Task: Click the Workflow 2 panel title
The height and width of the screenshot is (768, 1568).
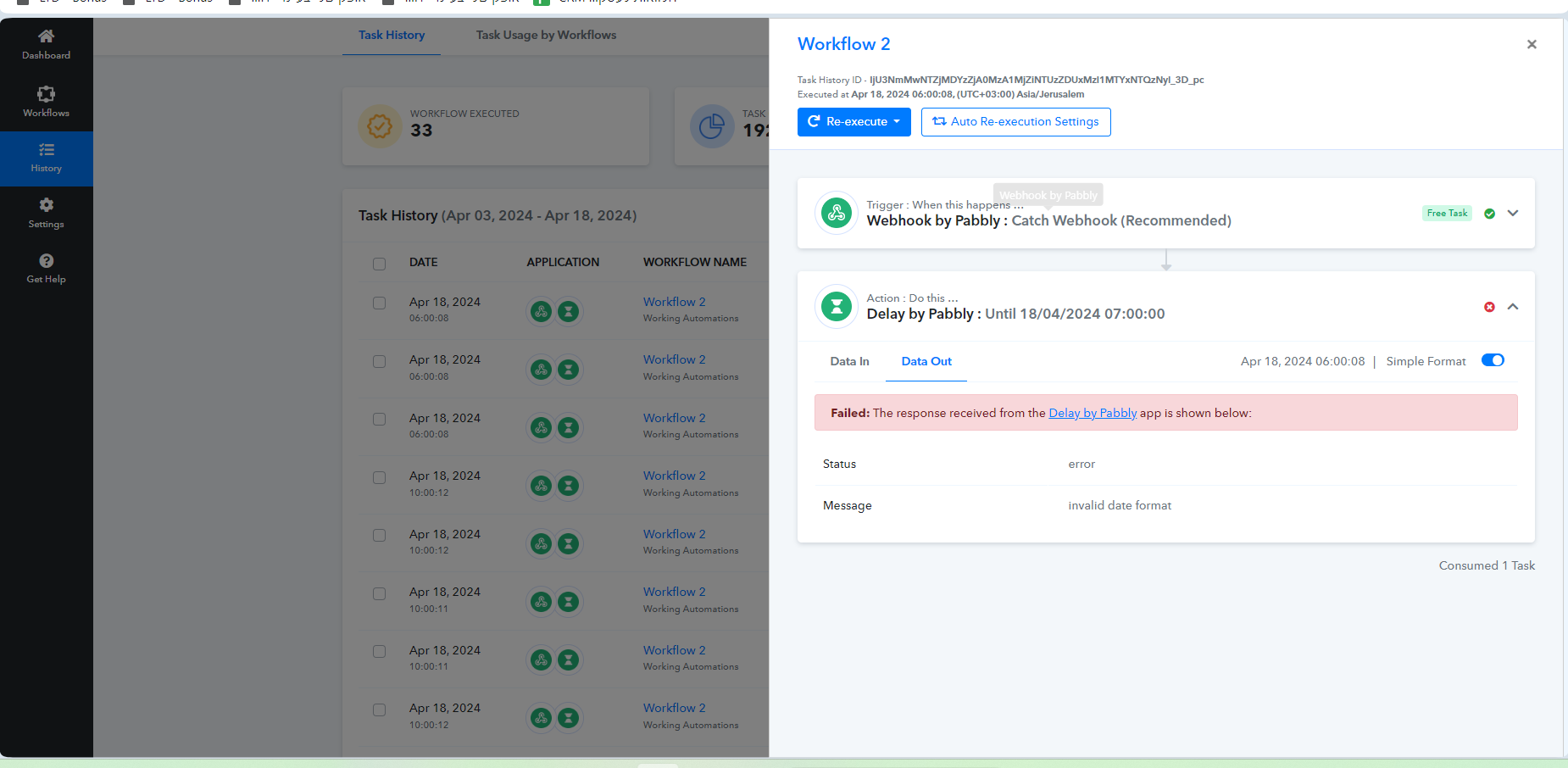Action: tap(843, 44)
